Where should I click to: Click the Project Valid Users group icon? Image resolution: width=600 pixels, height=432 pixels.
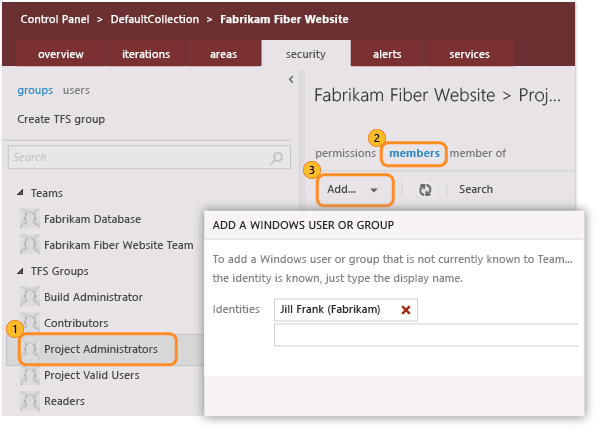click(30, 375)
